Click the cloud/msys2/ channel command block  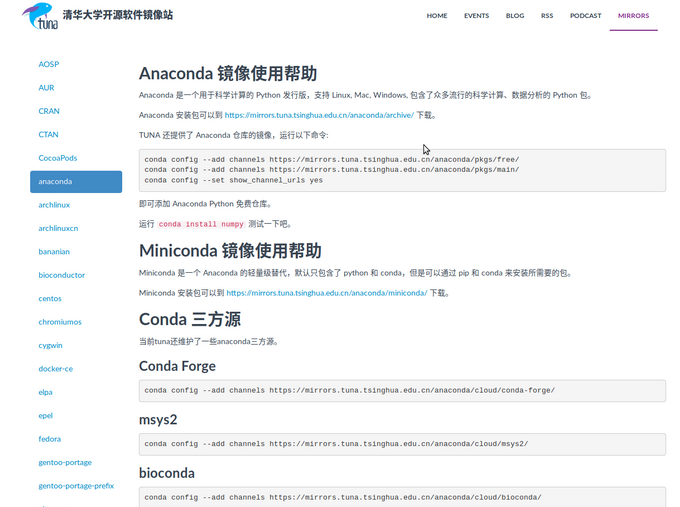(402, 444)
